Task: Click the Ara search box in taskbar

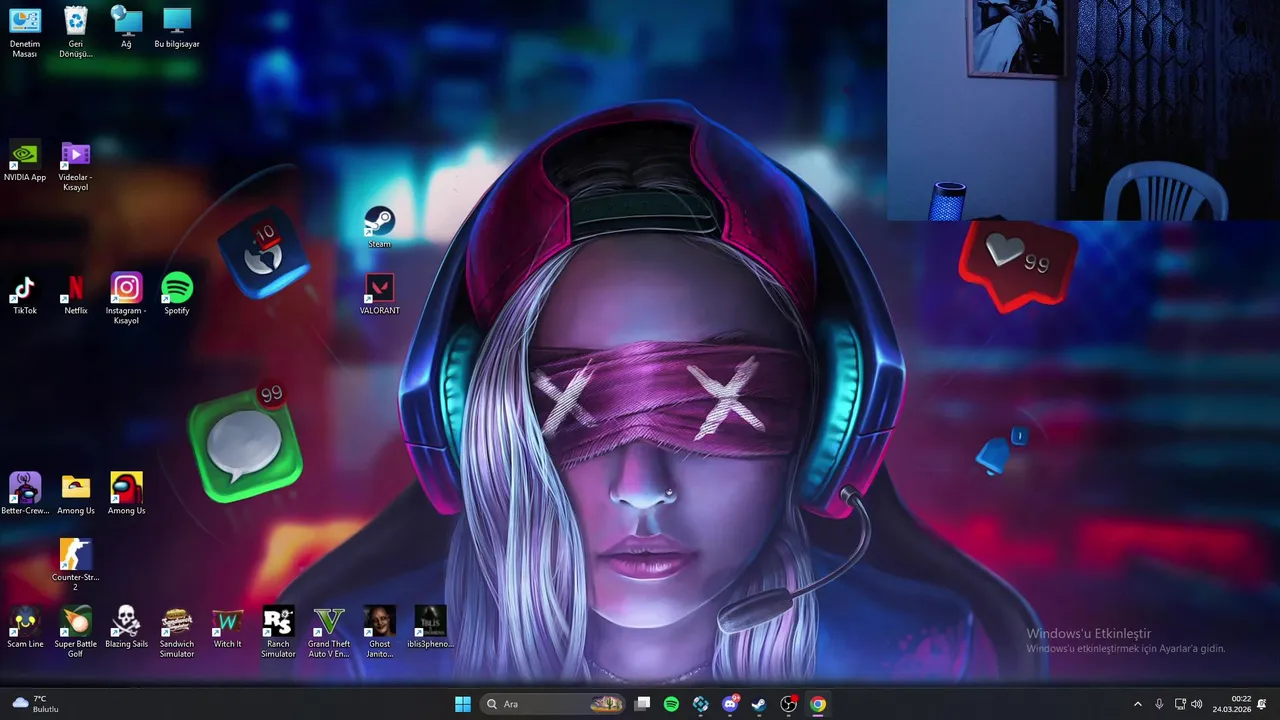Action: [x=555, y=704]
